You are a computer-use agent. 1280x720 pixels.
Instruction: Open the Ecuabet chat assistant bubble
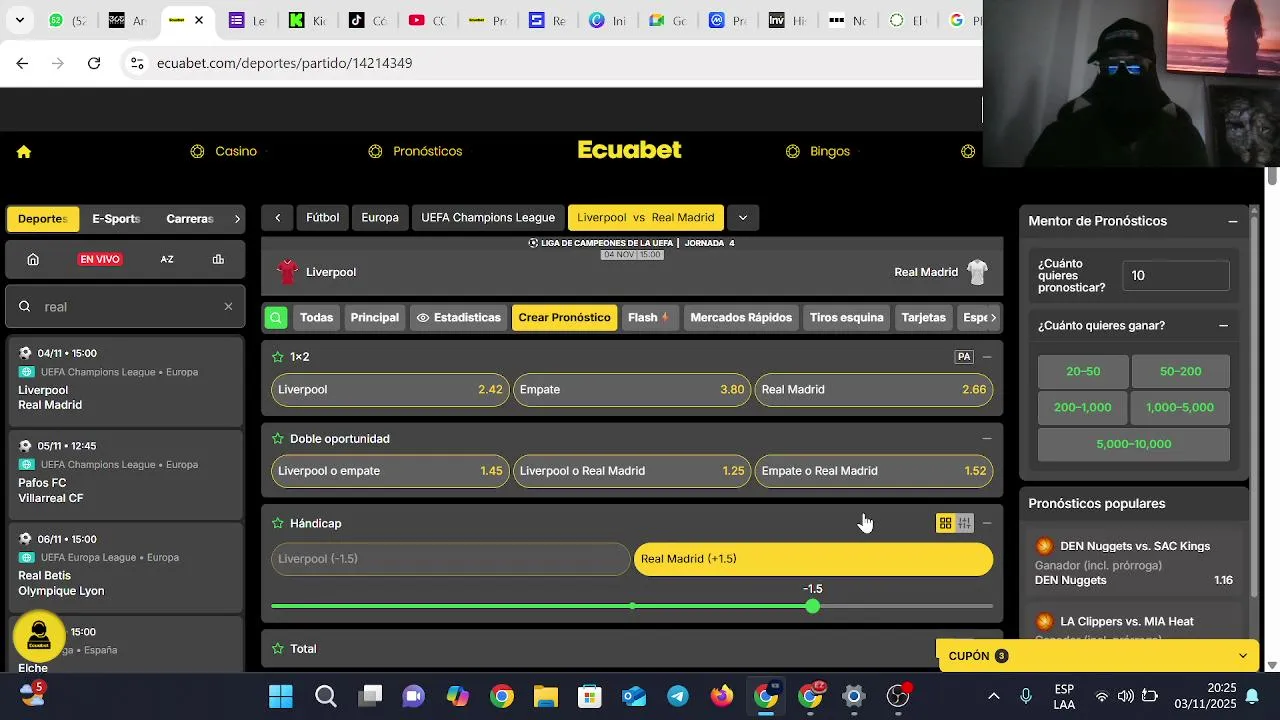point(39,636)
